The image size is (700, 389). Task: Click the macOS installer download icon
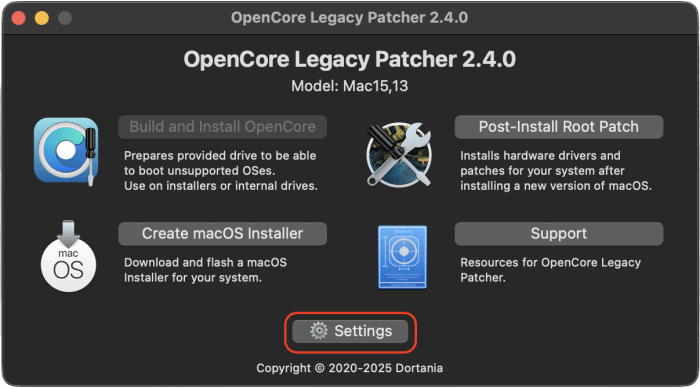[x=68, y=256]
